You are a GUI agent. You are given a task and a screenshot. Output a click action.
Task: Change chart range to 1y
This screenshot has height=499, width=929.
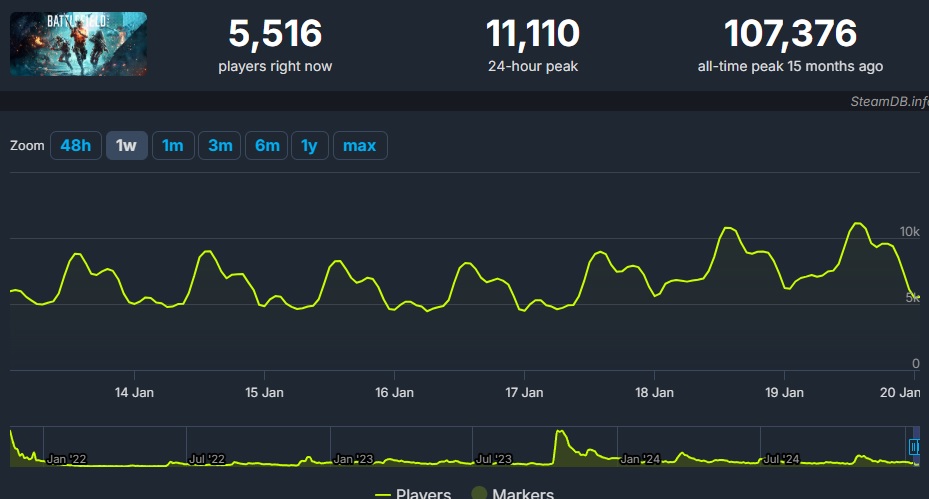tap(309, 146)
